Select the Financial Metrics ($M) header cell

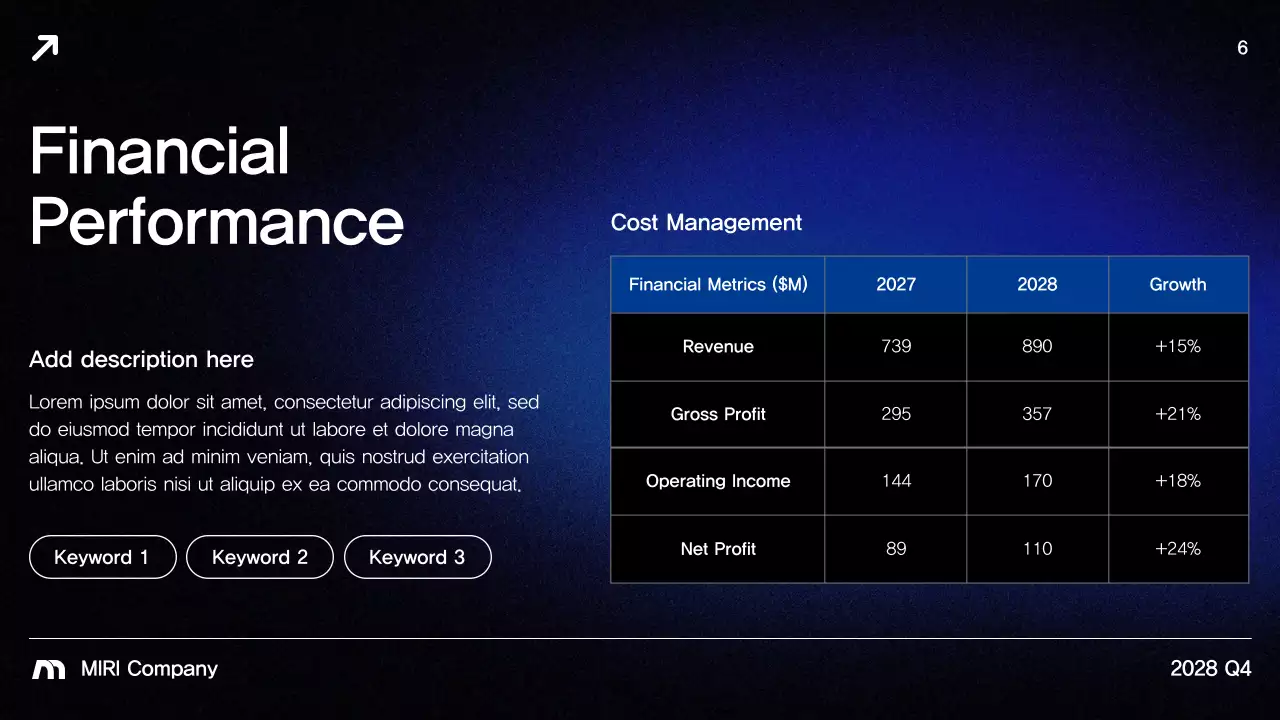pos(717,284)
